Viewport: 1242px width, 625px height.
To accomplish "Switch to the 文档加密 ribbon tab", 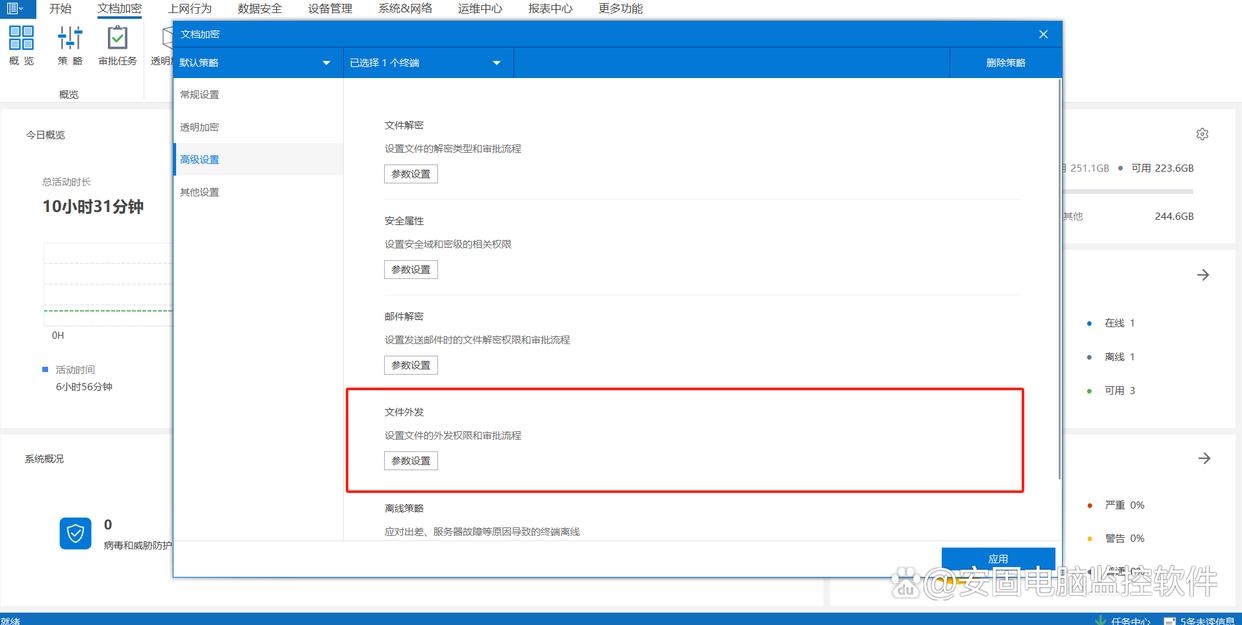I will point(119,8).
